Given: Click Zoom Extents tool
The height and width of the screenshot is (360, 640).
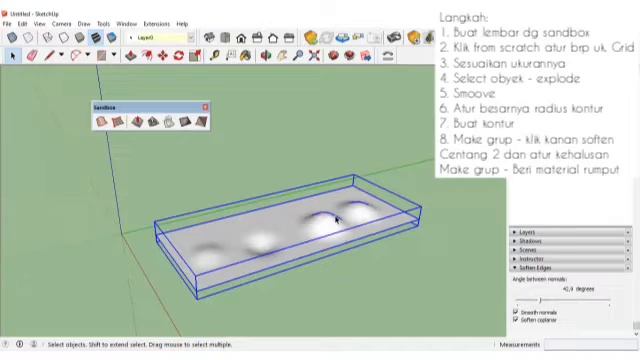Looking at the screenshot, I should (314, 56).
